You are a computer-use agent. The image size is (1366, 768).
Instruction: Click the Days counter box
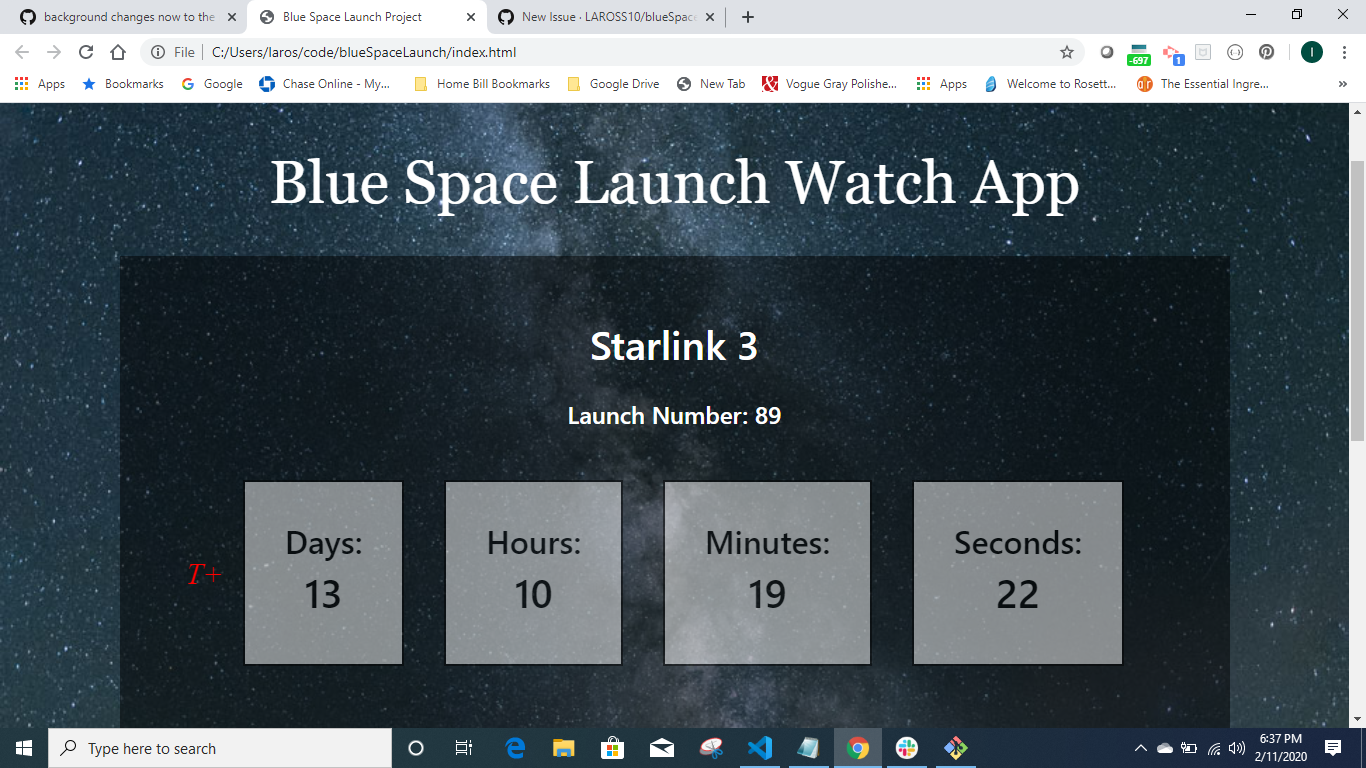tap(324, 573)
